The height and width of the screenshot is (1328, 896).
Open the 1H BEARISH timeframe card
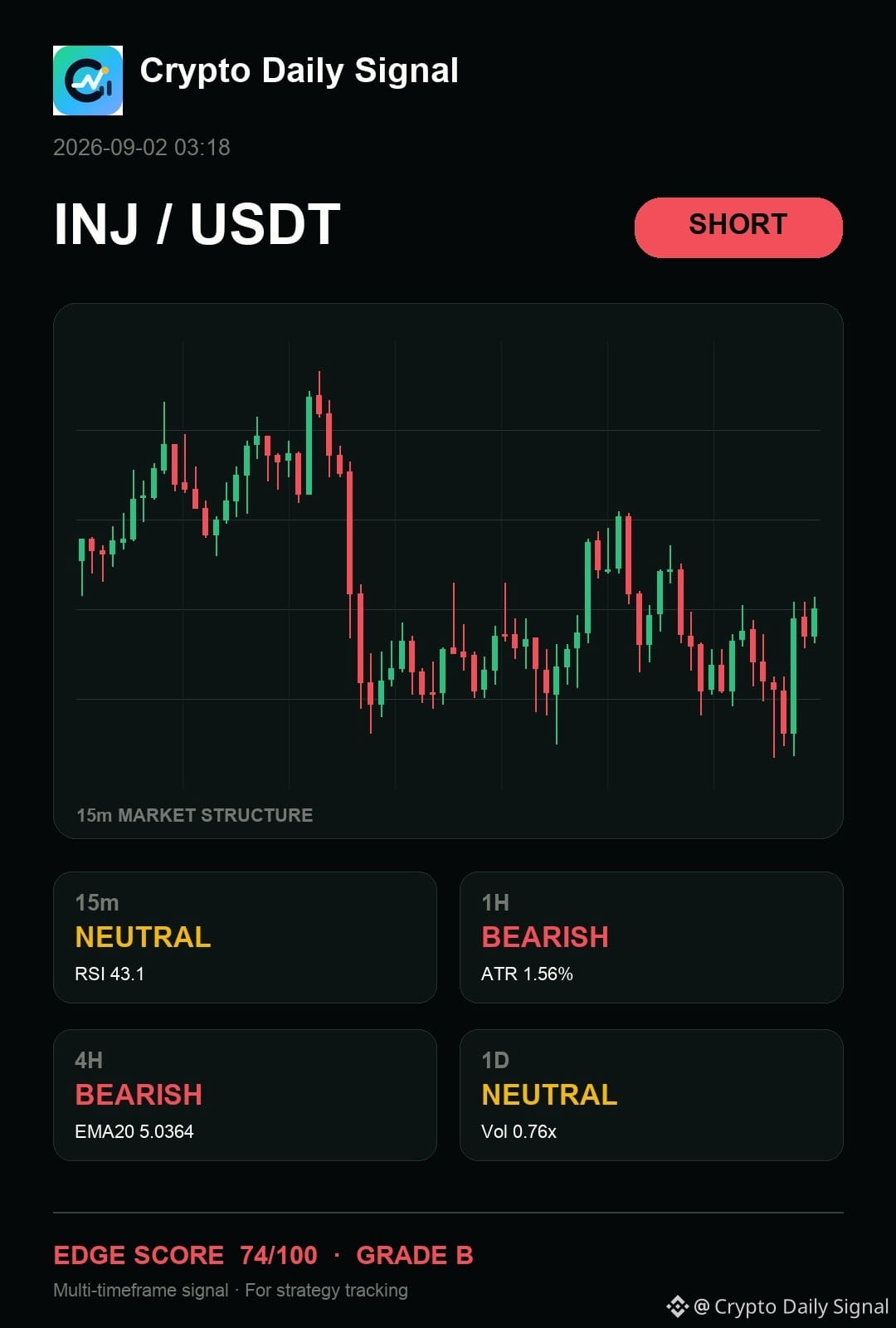651,937
